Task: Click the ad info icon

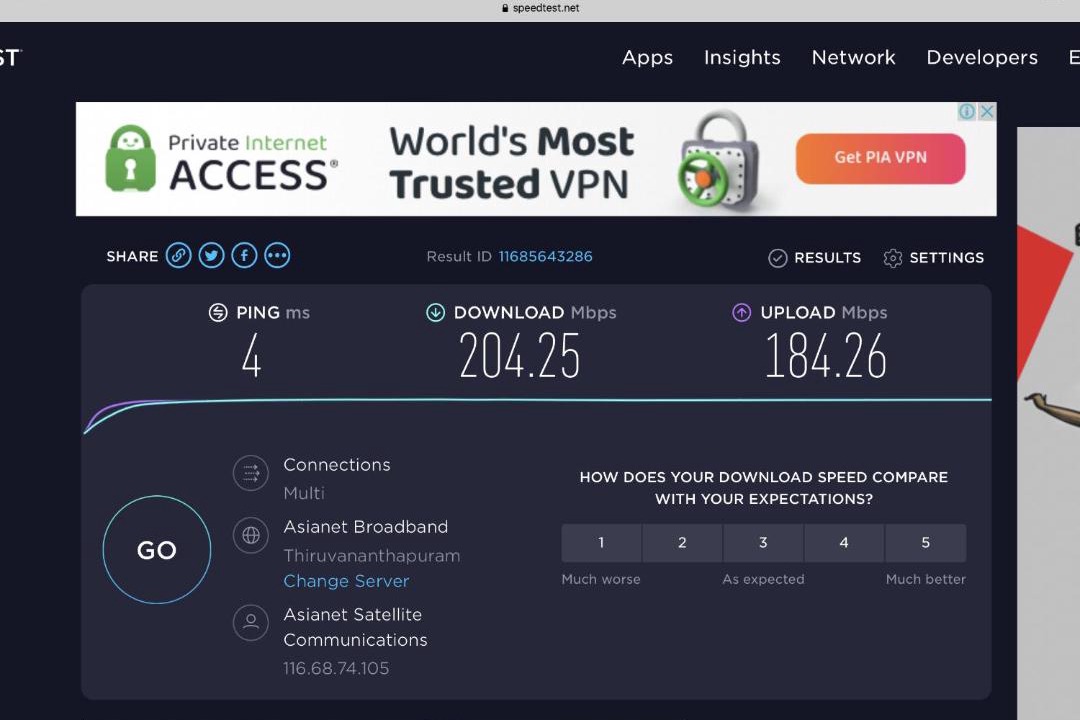Action: pos(967,112)
